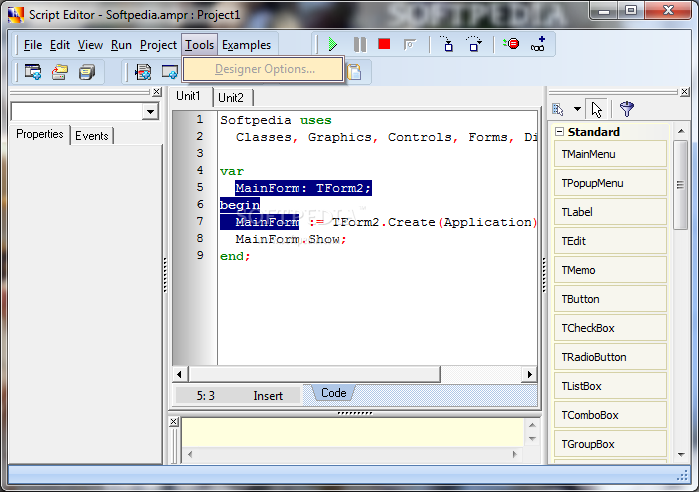699x492 pixels.
Task: Add a watch with the glasses icon
Action: (x=538, y=44)
